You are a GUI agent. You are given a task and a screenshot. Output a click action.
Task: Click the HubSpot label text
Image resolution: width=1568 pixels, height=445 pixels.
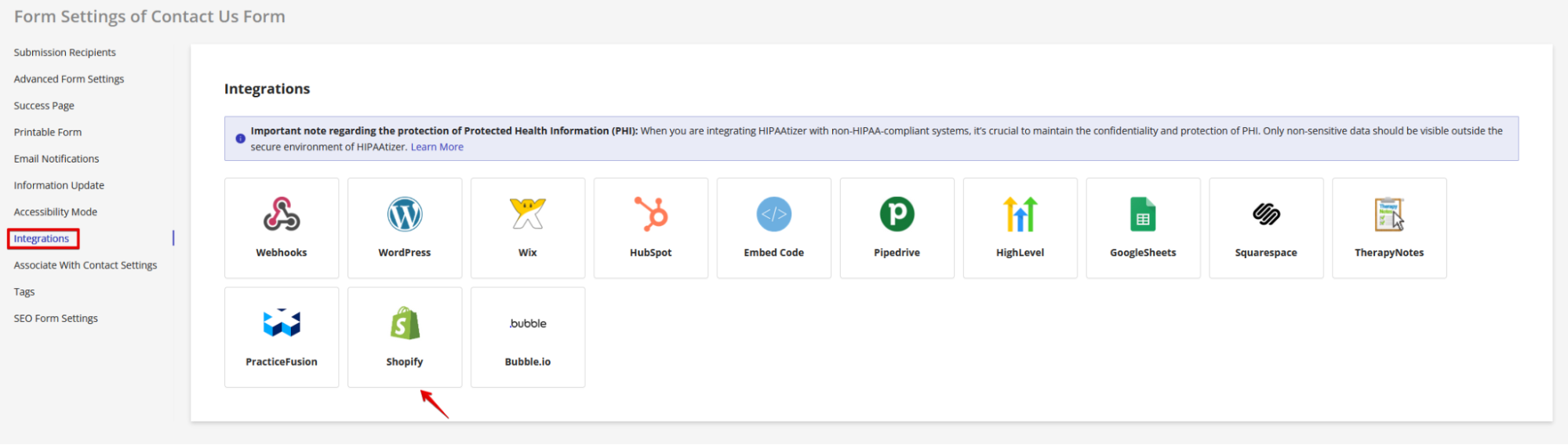(x=651, y=253)
